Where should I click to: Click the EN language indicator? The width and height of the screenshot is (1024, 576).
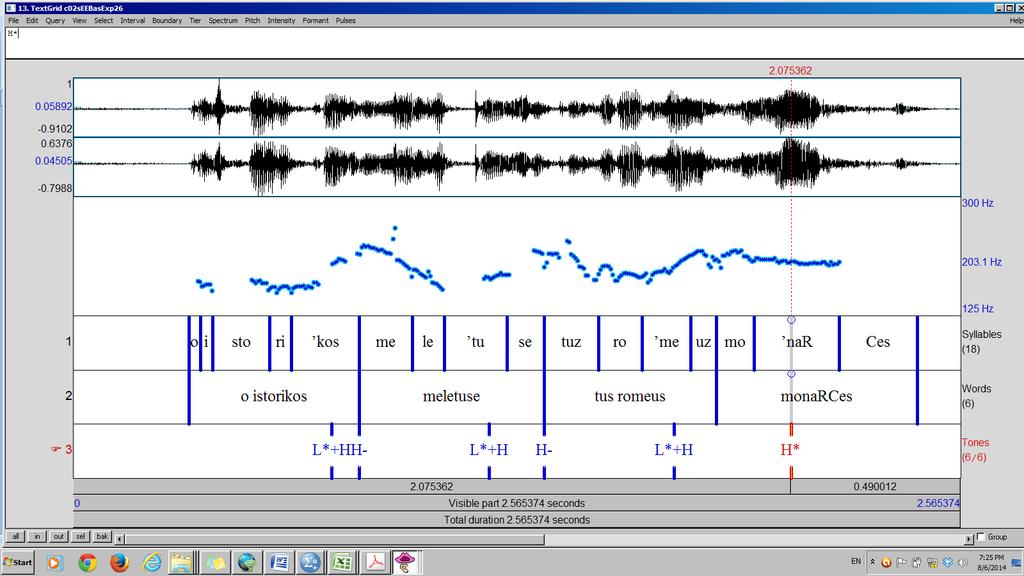[856, 562]
